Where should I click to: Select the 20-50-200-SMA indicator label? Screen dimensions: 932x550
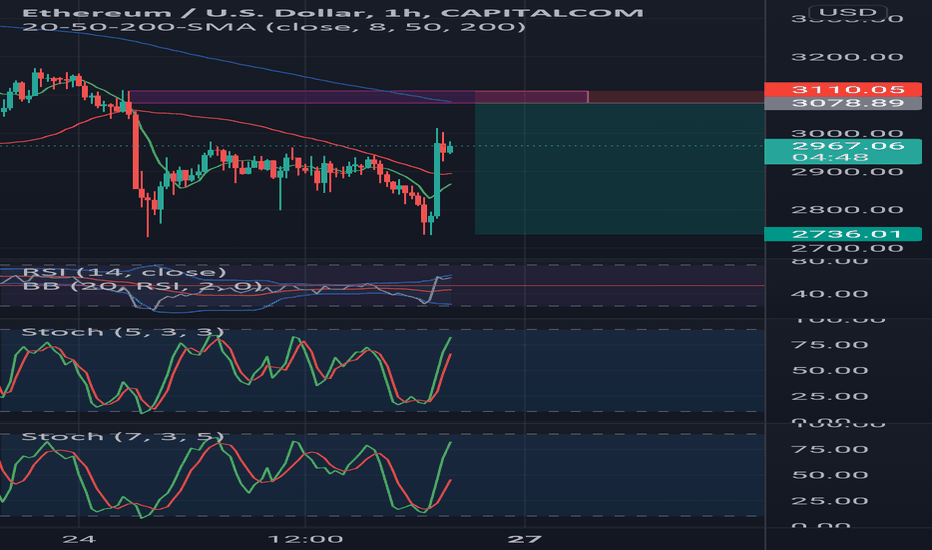click(x=273, y=27)
